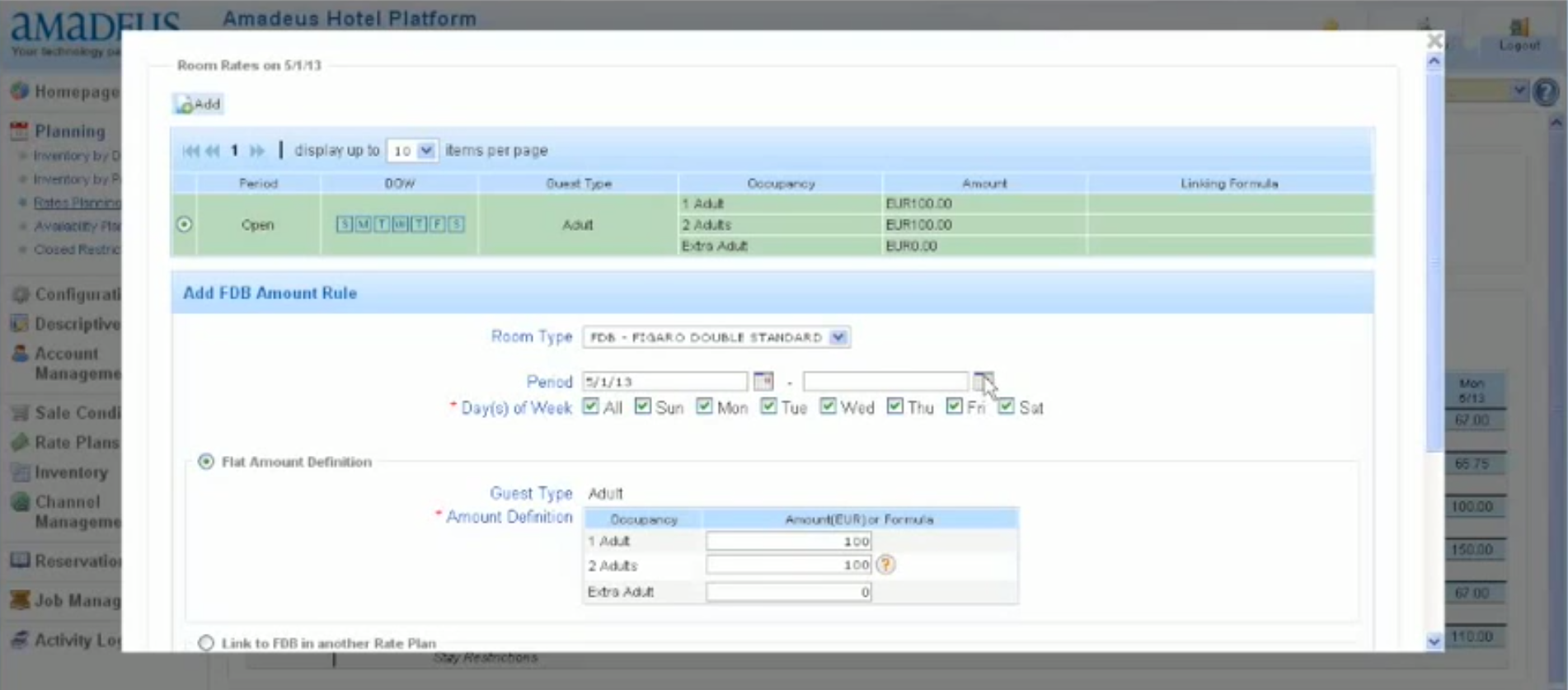Open the Room Type dropdown

coord(716,337)
